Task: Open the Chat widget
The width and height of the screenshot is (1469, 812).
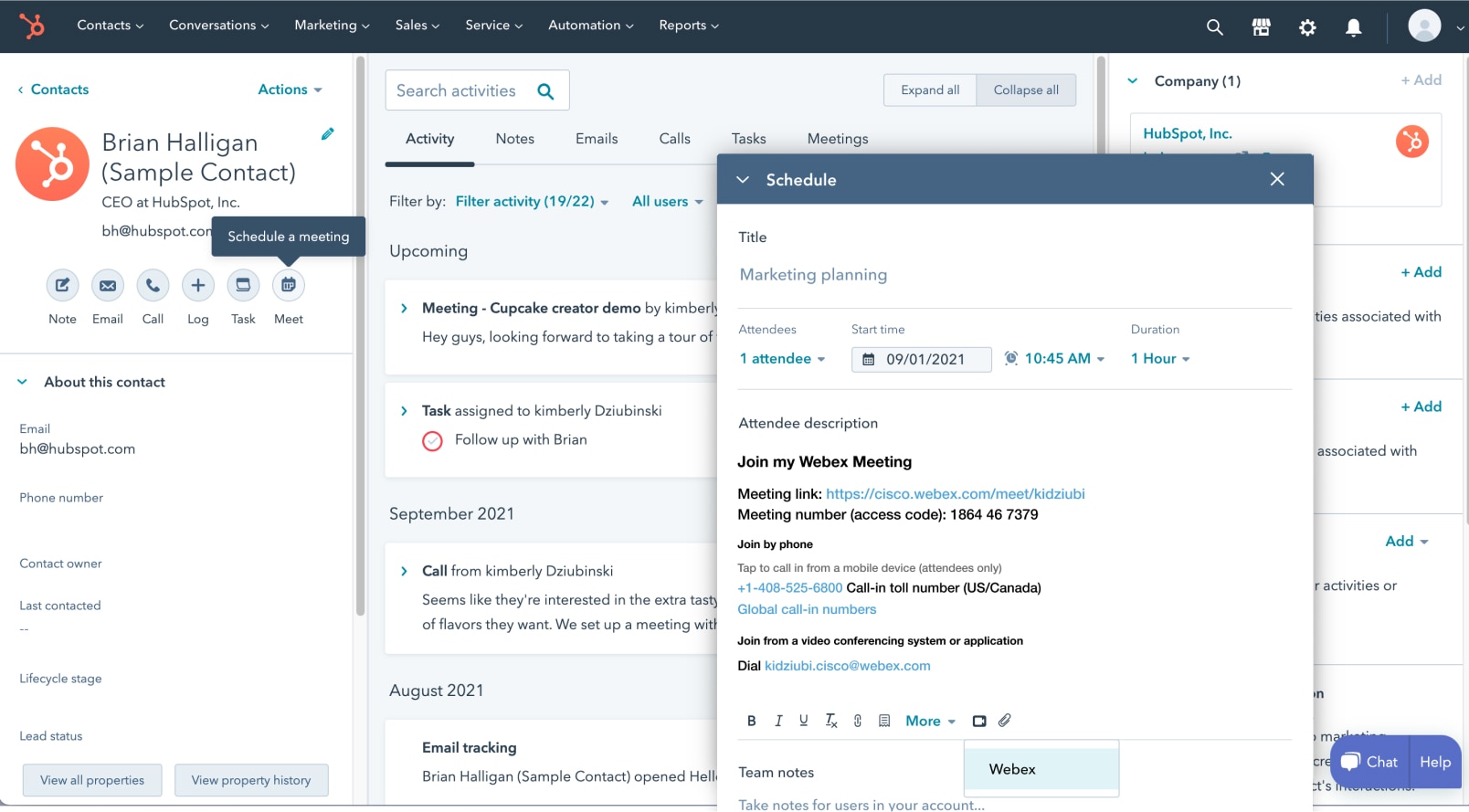Action: click(x=1369, y=762)
